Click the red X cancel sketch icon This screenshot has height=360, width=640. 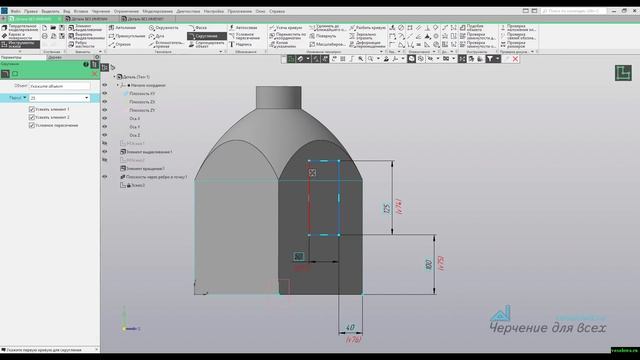[x=515, y=59]
